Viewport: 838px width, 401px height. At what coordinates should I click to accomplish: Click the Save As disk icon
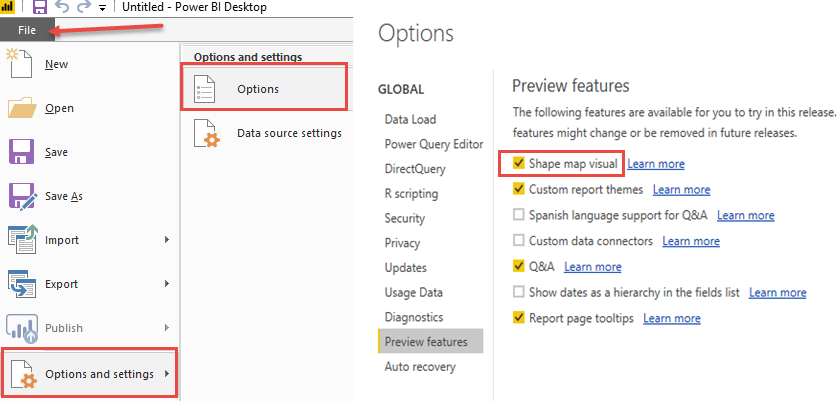coord(22,196)
